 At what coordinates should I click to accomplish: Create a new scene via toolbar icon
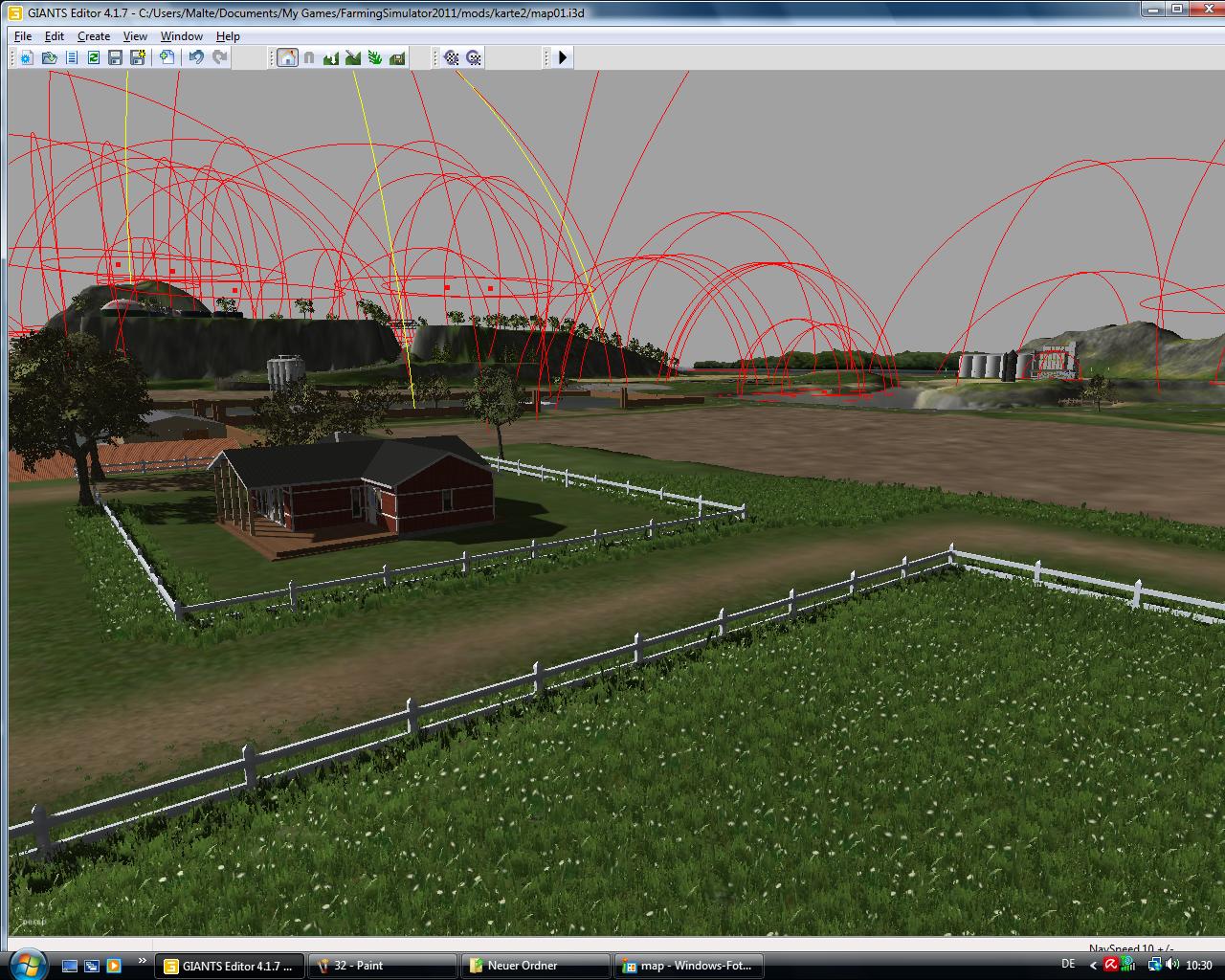tap(26, 57)
